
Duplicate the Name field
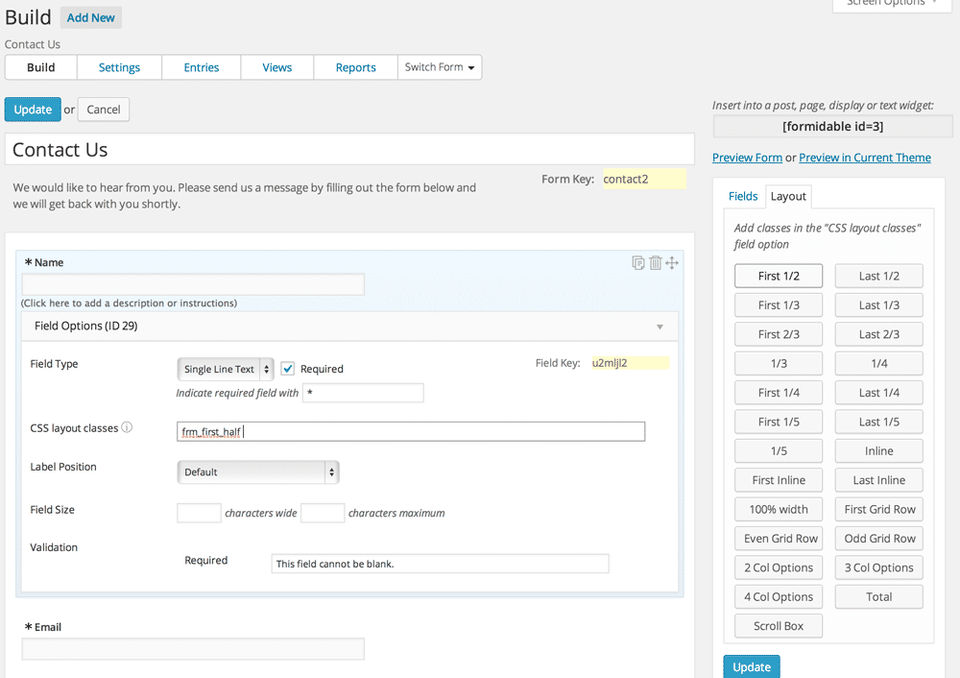(638, 263)
